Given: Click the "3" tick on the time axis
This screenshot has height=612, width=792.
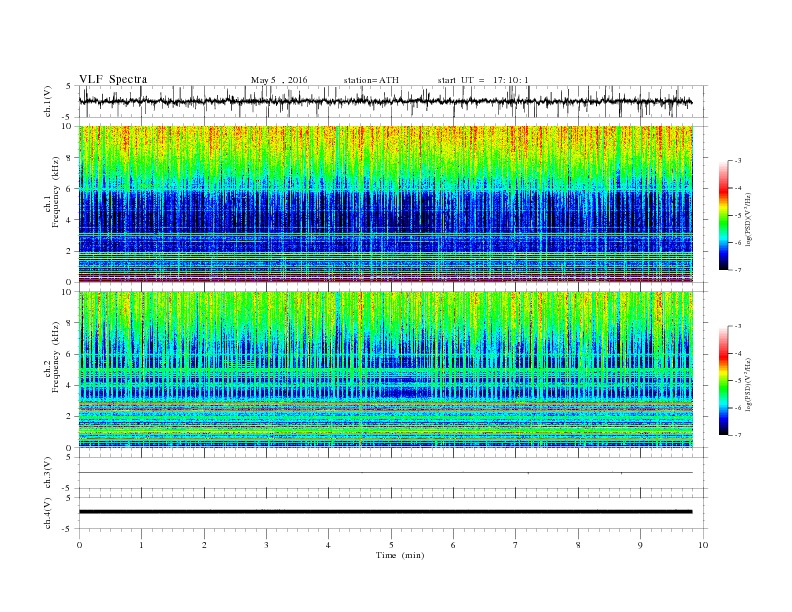Looking at the screenshot, I should coord(266,545).
